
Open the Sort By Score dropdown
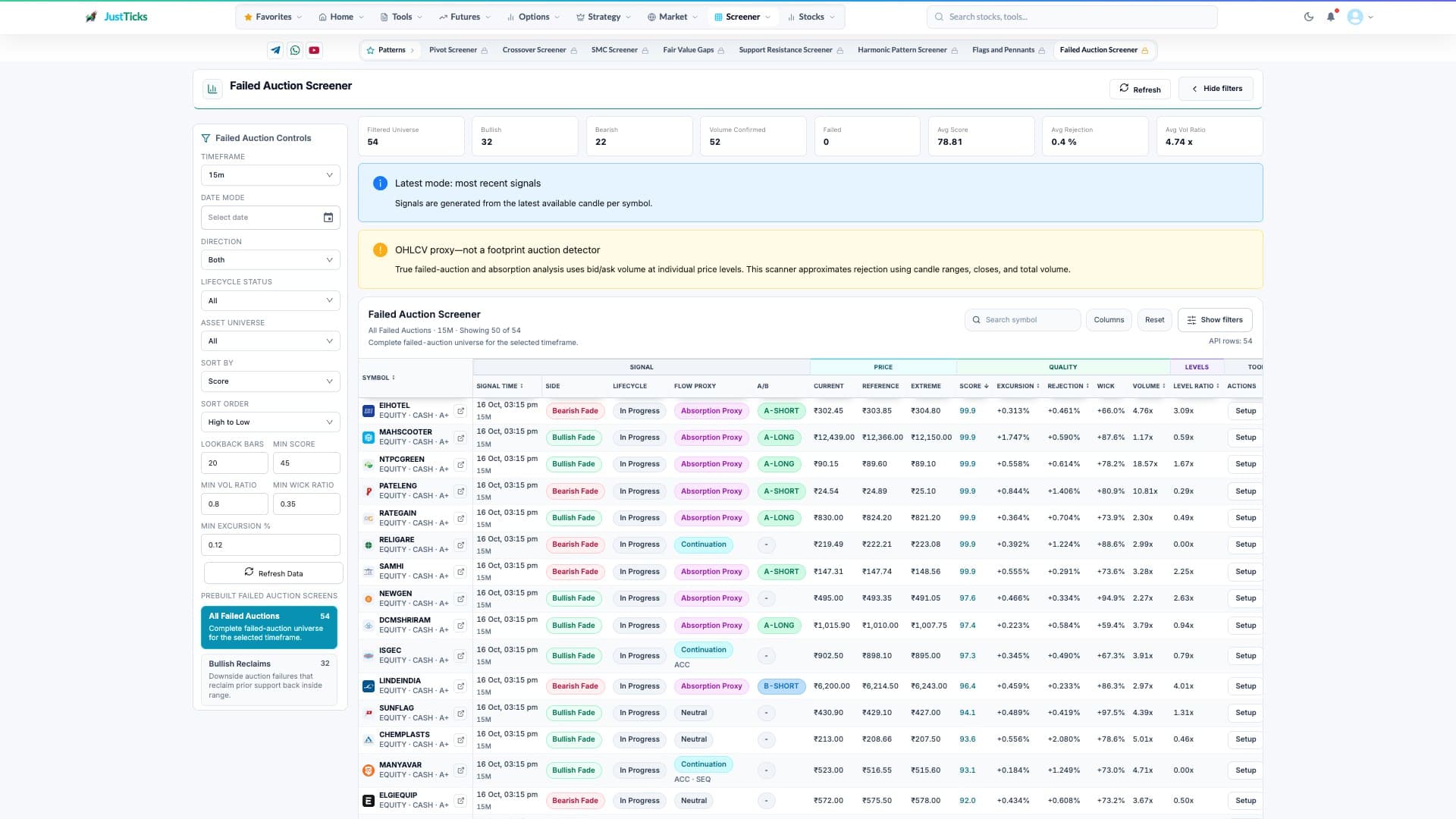pos(271,381)
